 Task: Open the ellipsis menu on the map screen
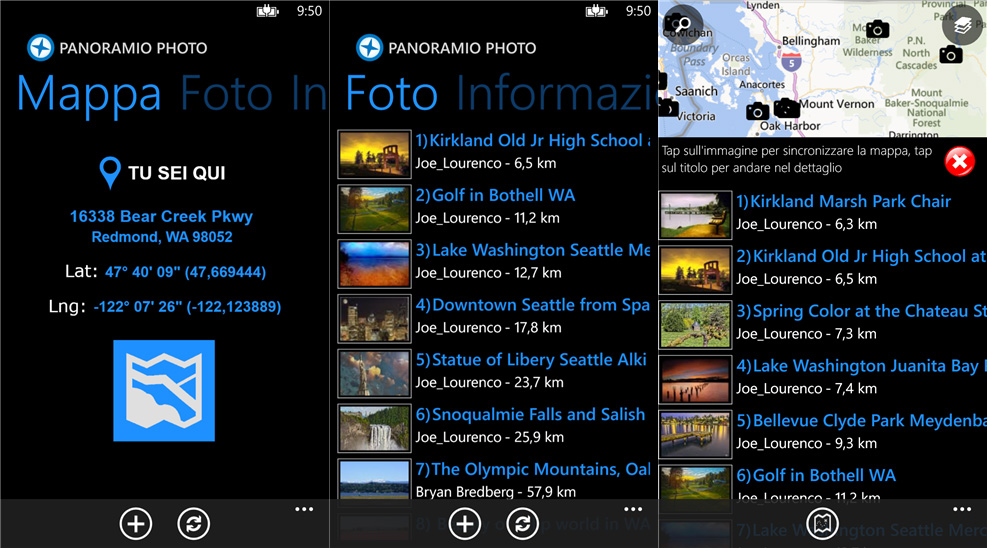click(x=962, y=509)
